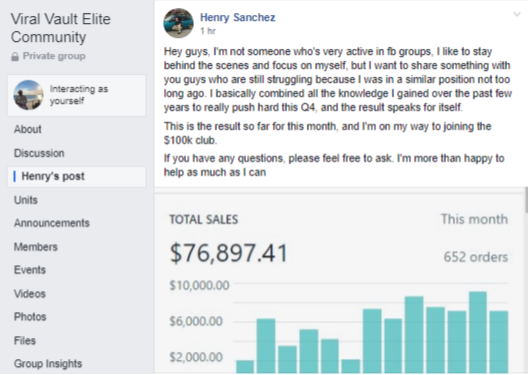The image size is (528, 375).
Task: Go to the Discussion section
Action: coord(39,153)
